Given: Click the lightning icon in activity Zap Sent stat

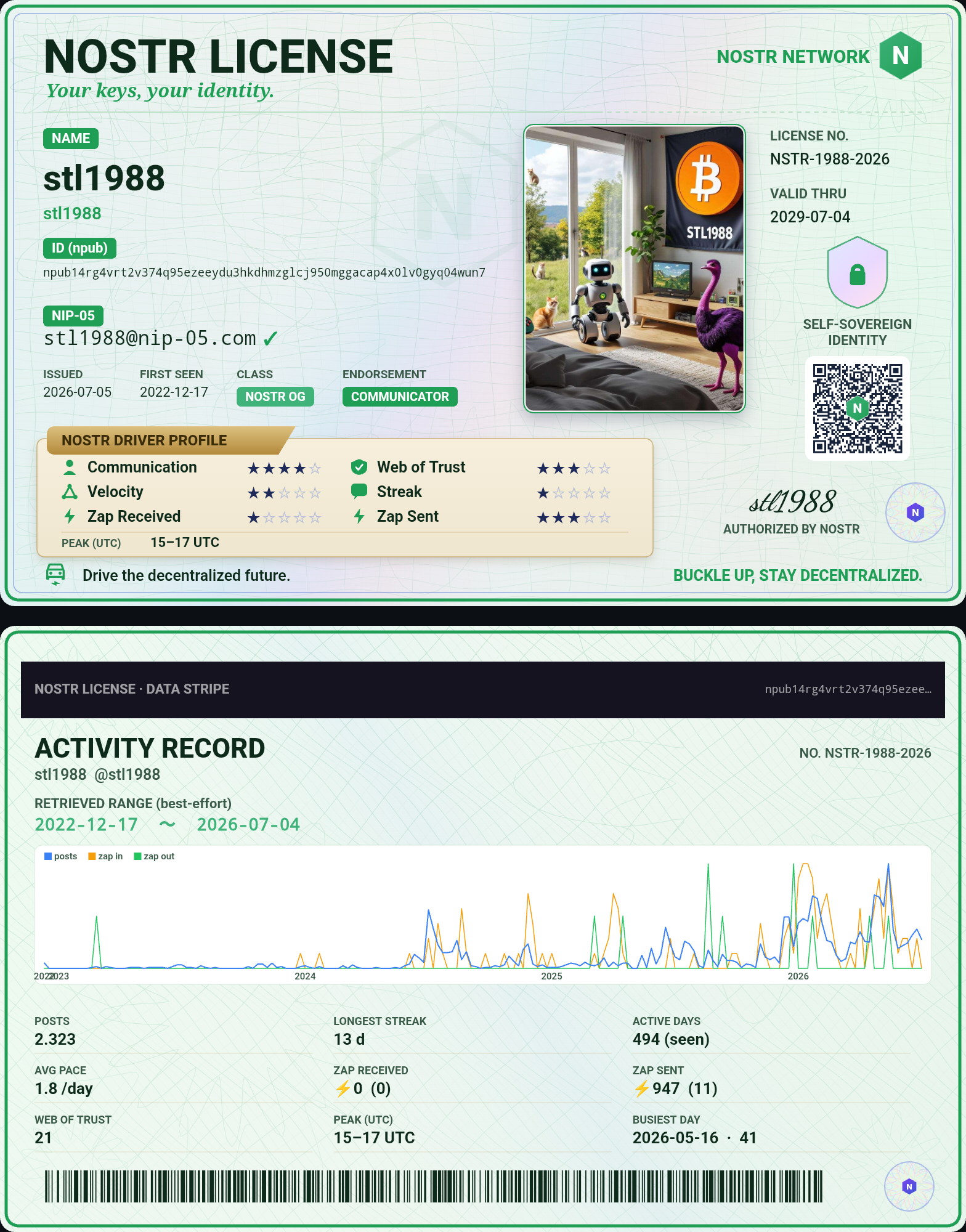Looking at the screenshot, I should (x=641, y=1088).
